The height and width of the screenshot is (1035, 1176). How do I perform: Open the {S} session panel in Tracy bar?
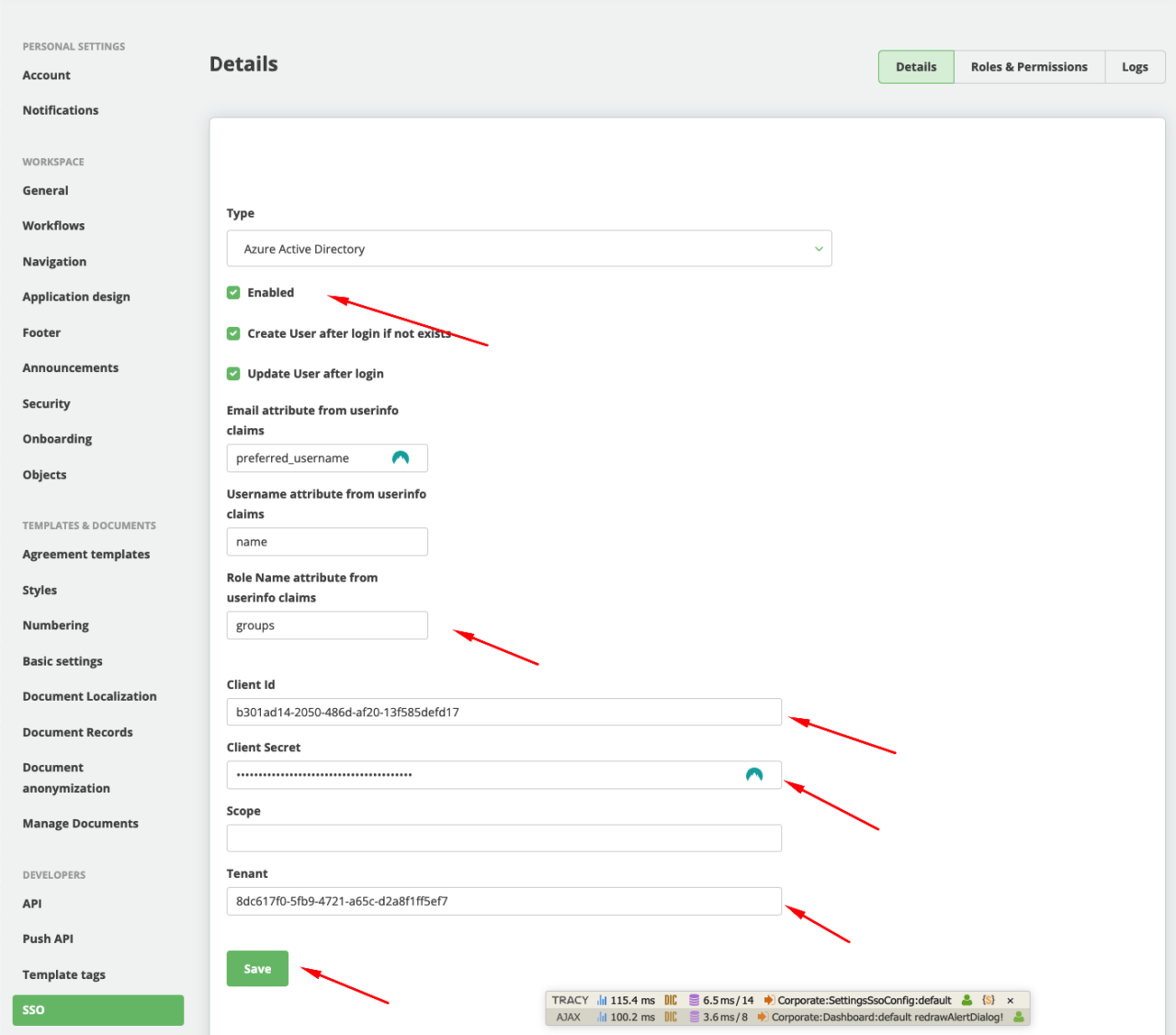point(989,1000)
